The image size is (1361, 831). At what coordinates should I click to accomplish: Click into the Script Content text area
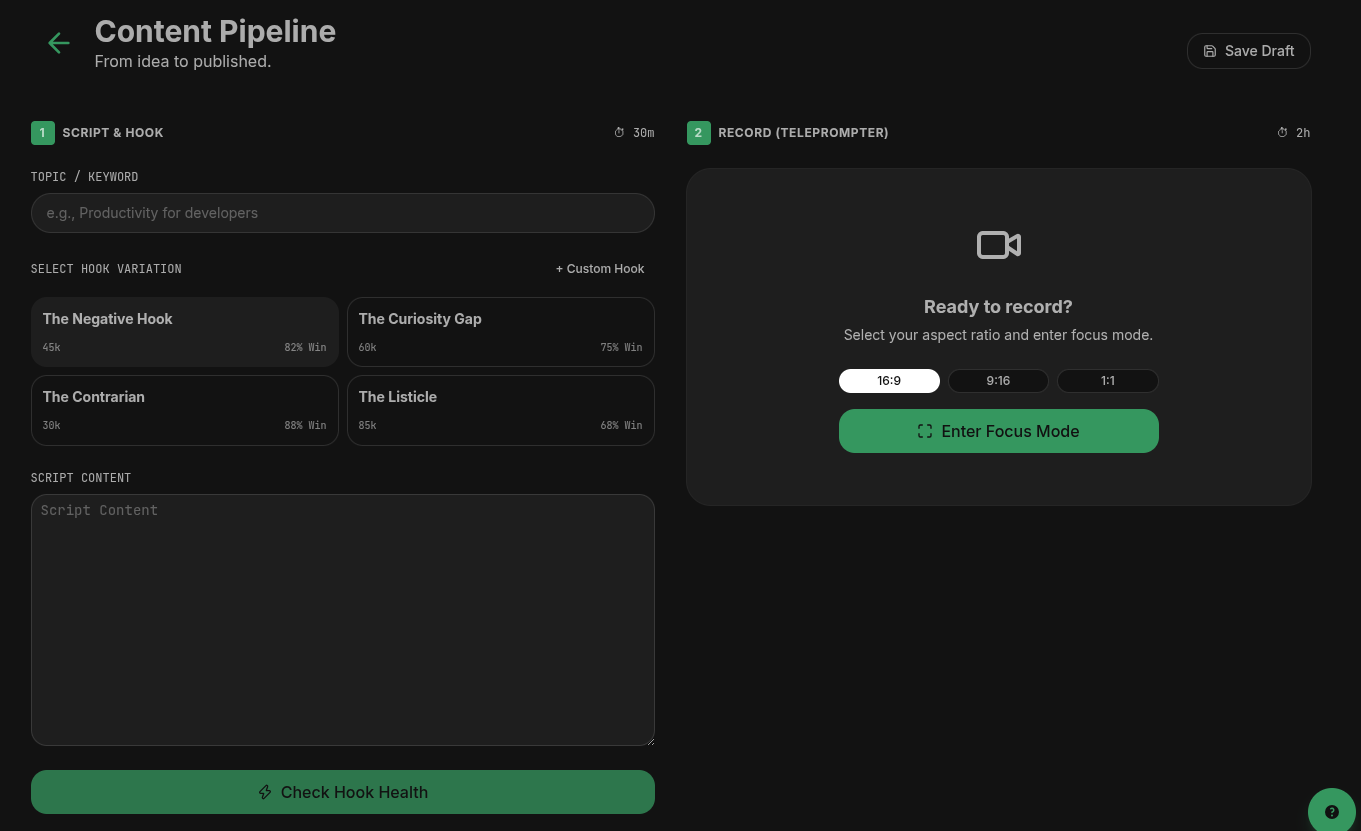click(x=343, y=620)
